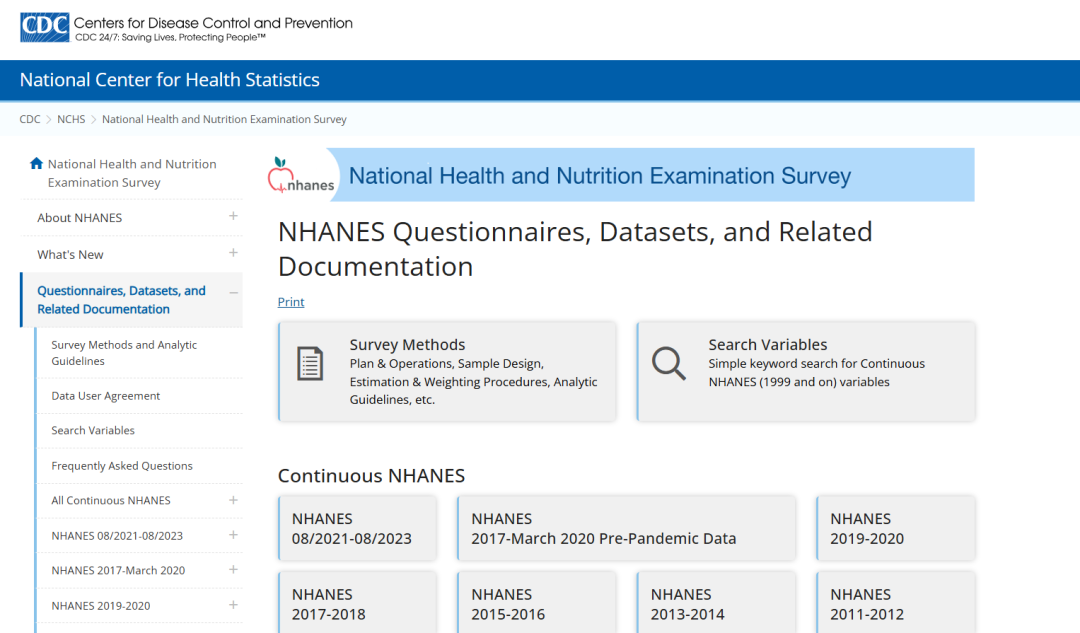Click National Health and Nutrition Examination Survey breadcrumb

(225, 119)
